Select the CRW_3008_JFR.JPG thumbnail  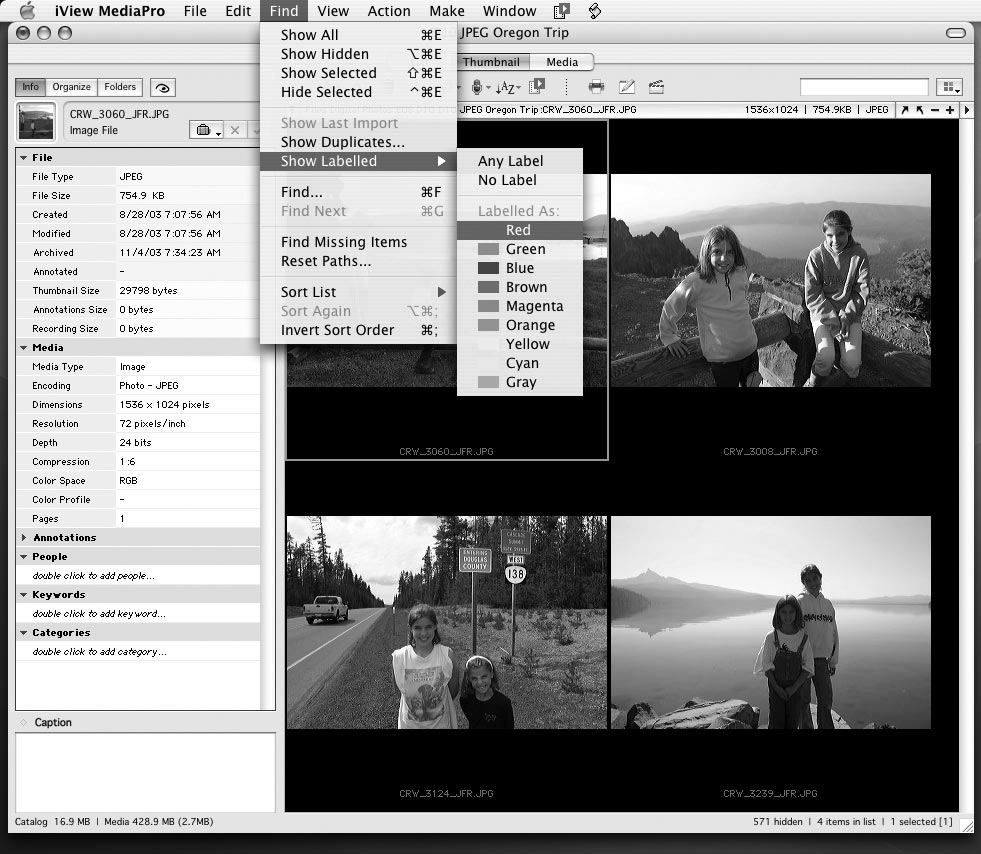(771, 280)
